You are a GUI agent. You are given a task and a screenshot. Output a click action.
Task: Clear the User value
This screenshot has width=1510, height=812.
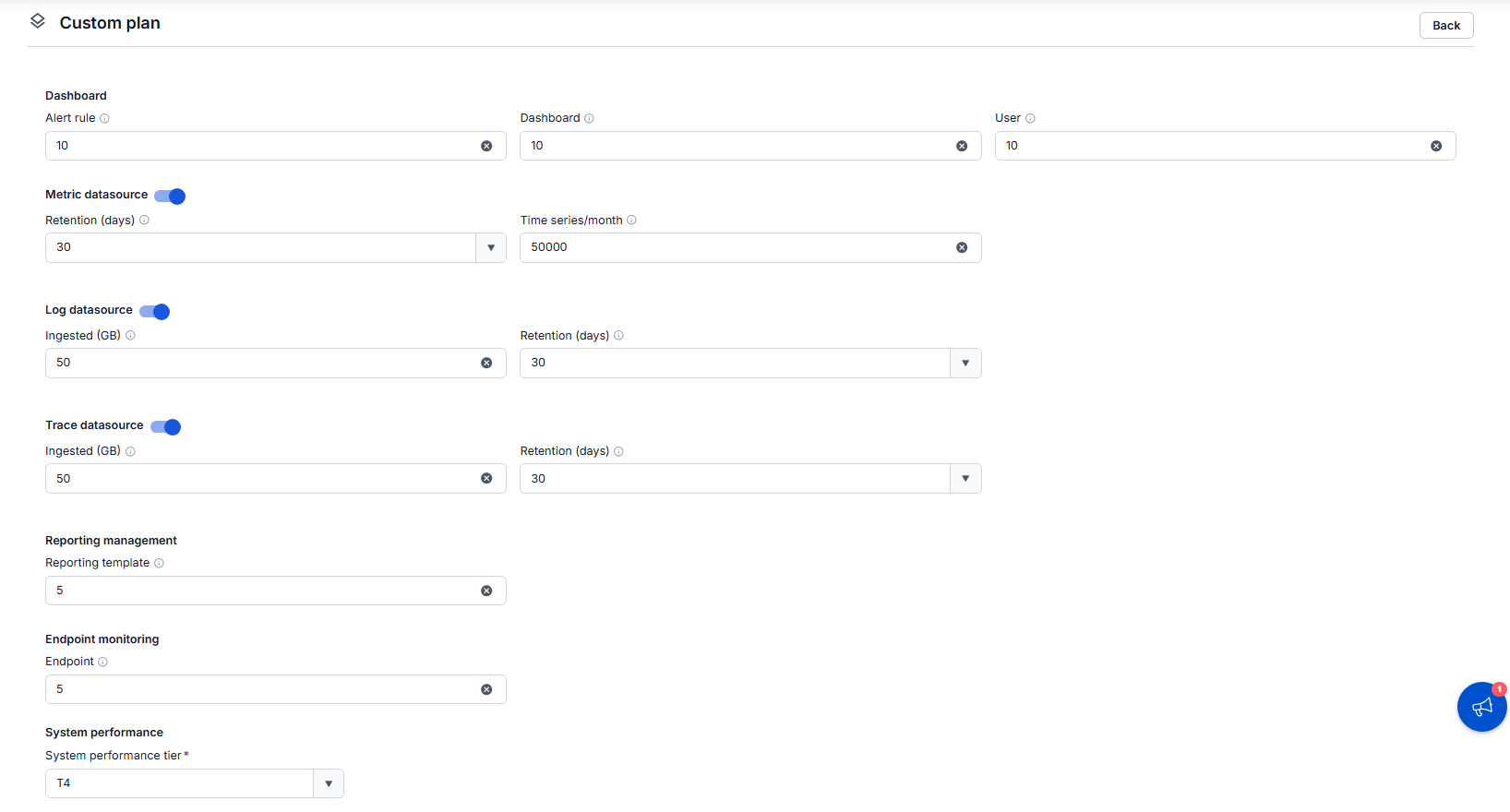pos(1436,146)
